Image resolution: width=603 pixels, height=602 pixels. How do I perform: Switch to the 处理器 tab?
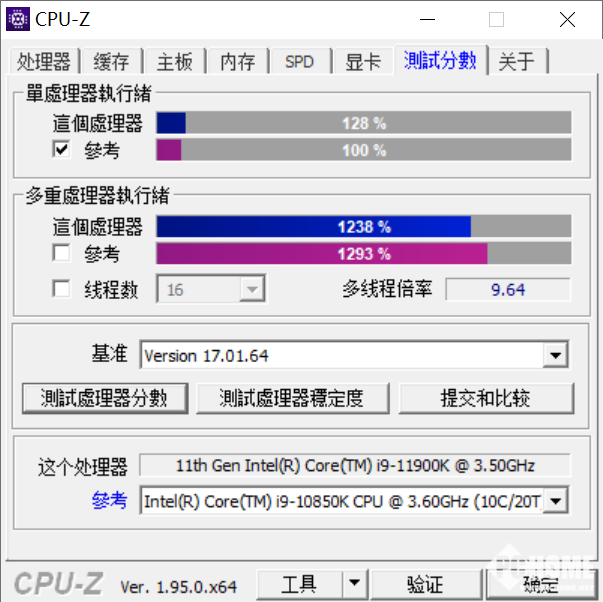click(43, 62)
